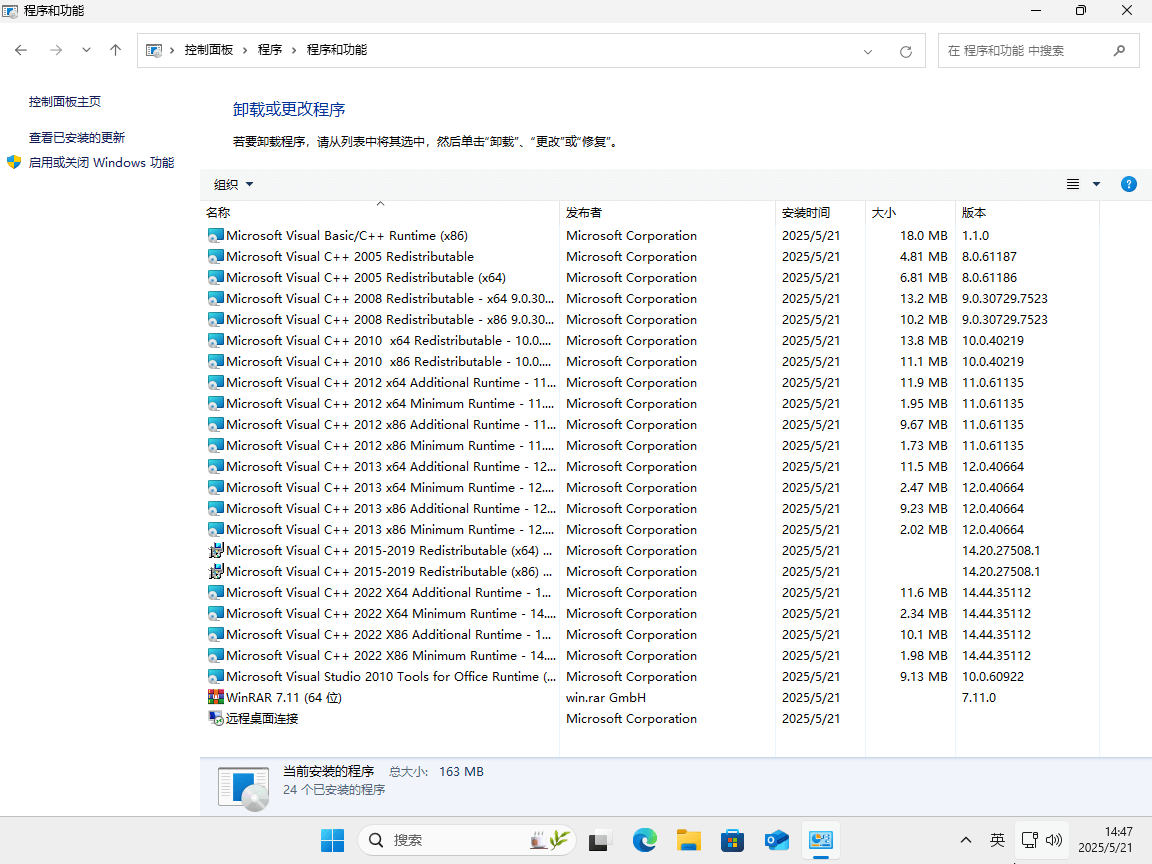The image size is (1152, 864).
Task: Open 查看已安装的更新 link
Action: point(76,137)
